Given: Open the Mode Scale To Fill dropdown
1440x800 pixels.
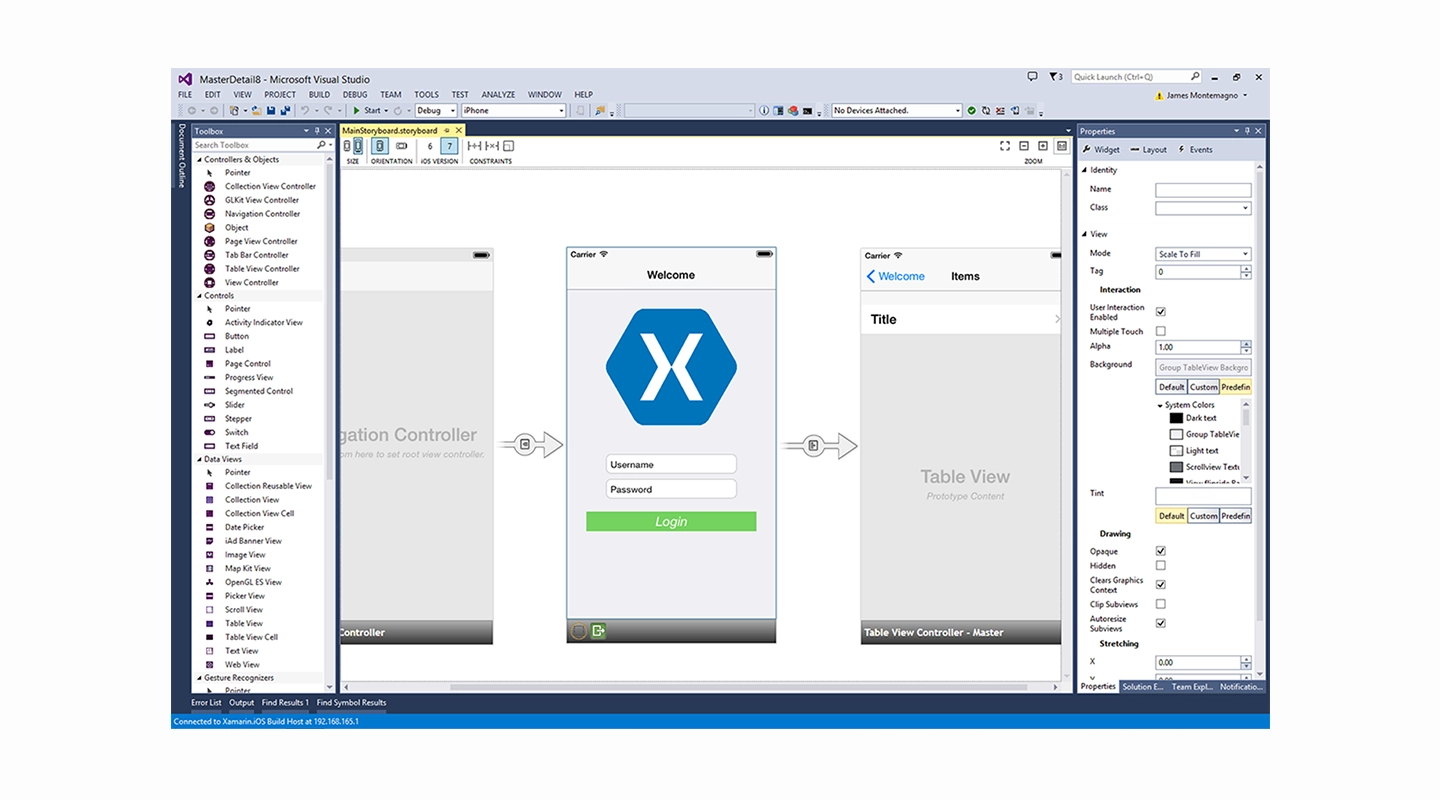Looking at the screenshot, I should 1203,254.
